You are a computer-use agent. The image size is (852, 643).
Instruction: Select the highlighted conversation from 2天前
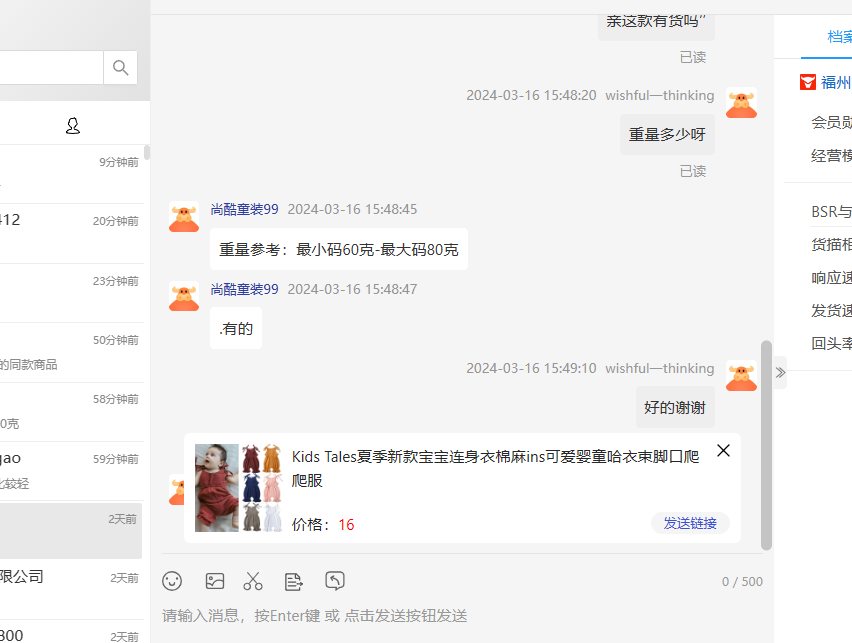pyautogui.click(x=71, y=531)
